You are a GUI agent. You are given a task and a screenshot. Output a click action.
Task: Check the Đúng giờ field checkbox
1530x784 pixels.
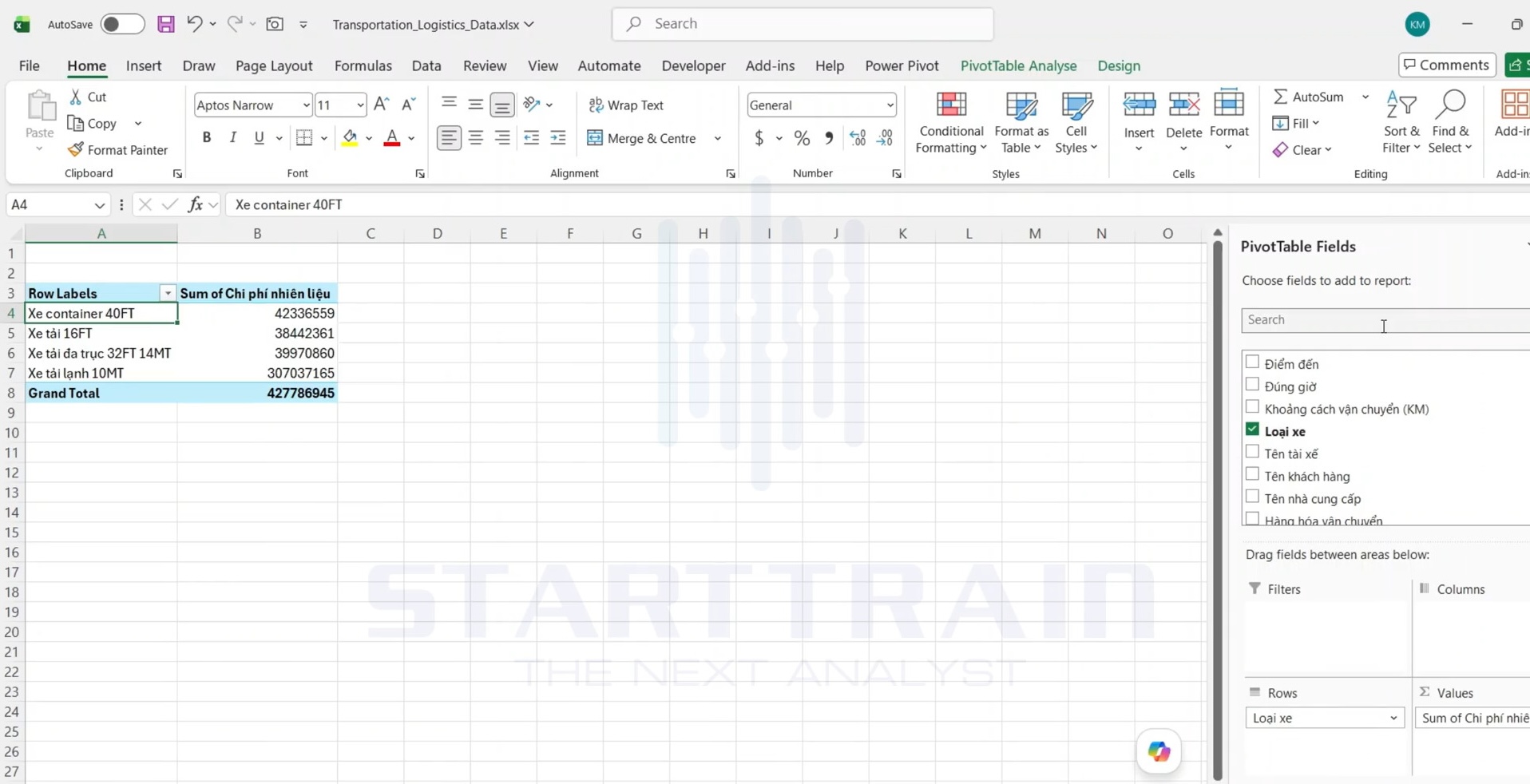(1252, 385)
